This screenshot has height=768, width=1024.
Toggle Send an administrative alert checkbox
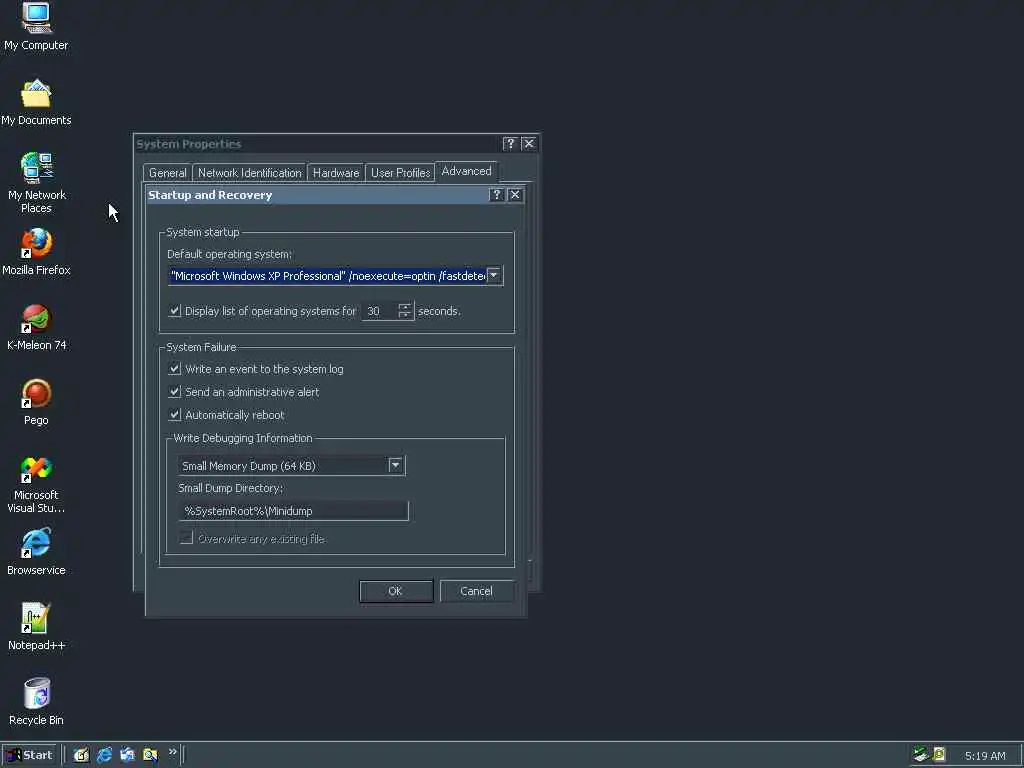(x=175, y=392)
